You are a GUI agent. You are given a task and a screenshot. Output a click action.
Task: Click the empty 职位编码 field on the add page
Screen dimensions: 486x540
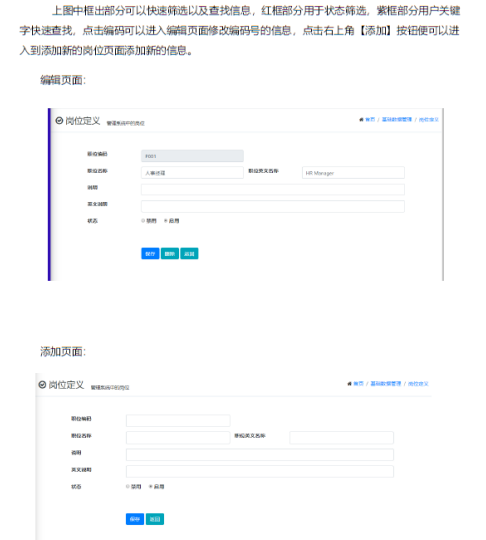click(178, 420)
